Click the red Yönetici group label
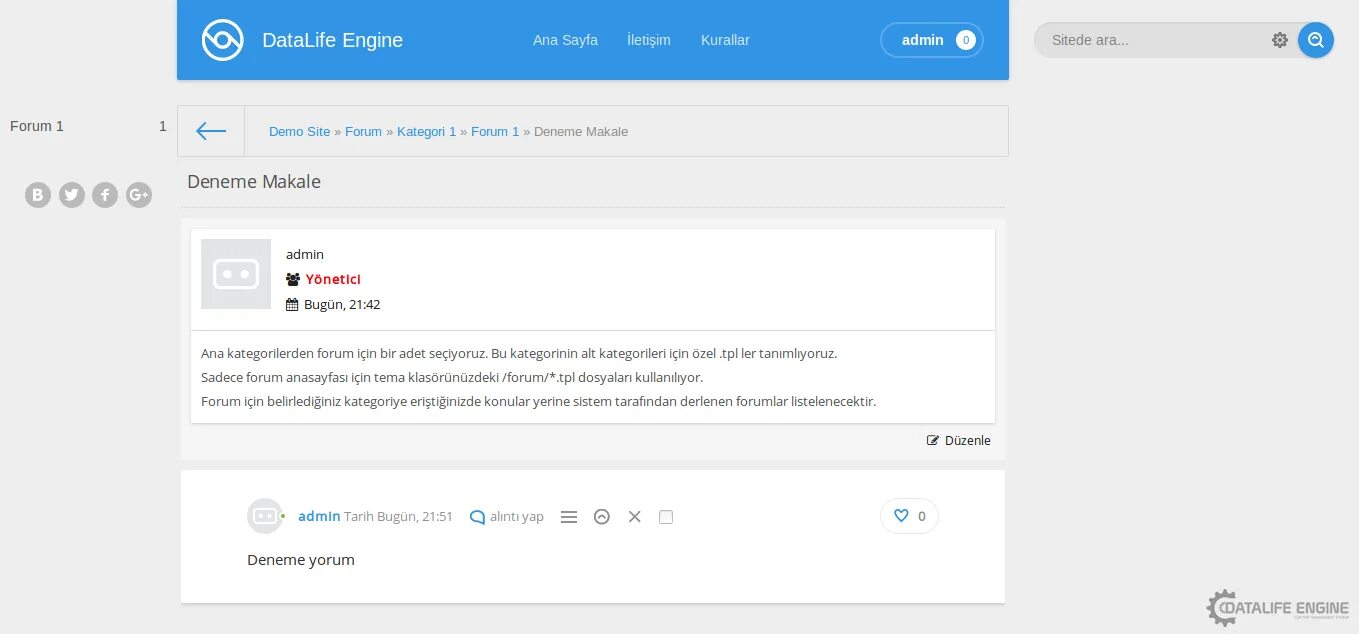Viewport: 1359px width, 634px height. (x=333, y=279)
